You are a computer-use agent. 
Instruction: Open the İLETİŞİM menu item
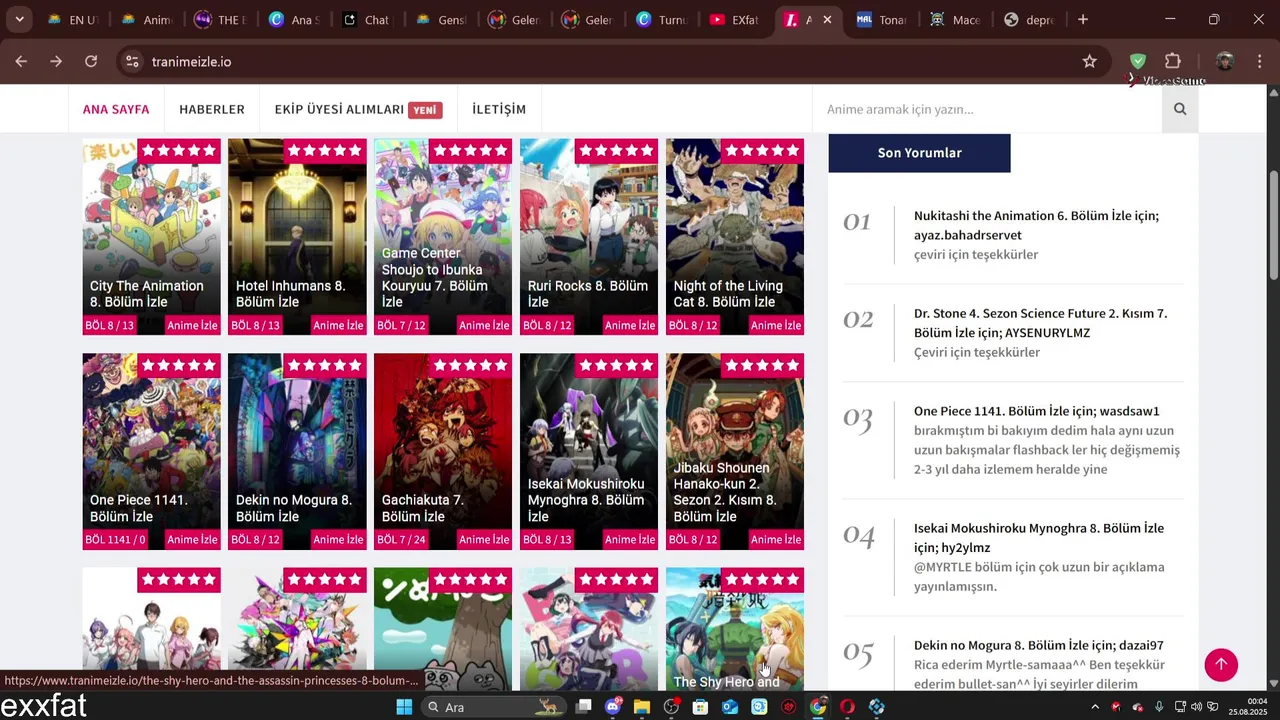[x=499, y=109]
